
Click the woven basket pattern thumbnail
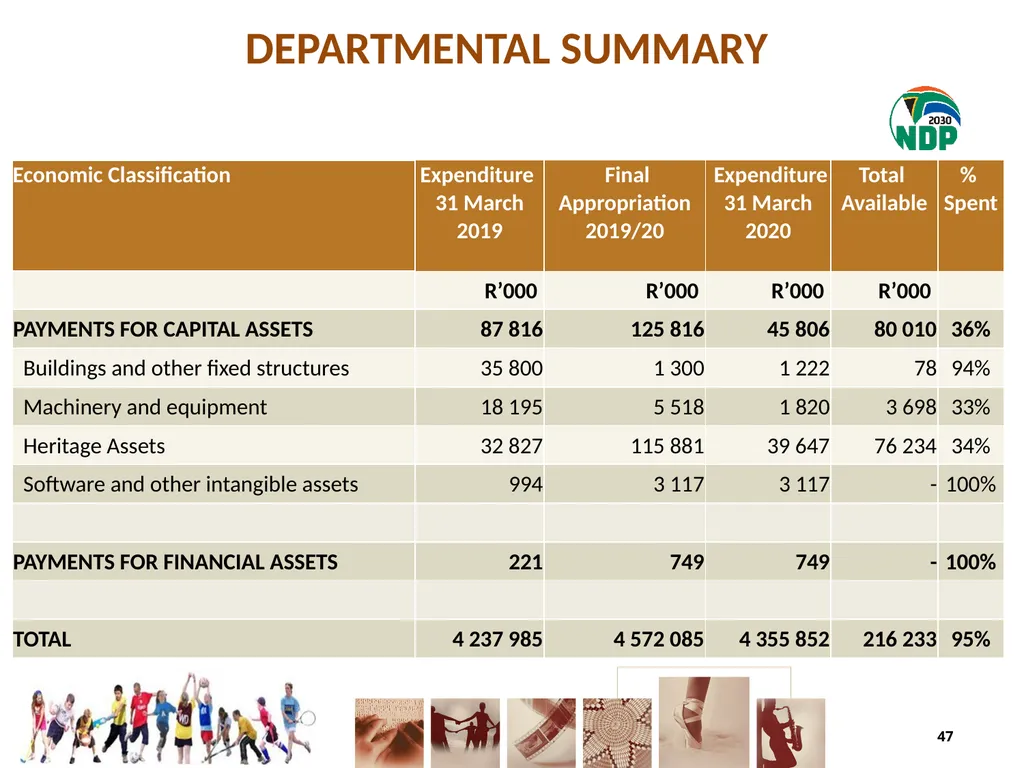pos(617,733)
